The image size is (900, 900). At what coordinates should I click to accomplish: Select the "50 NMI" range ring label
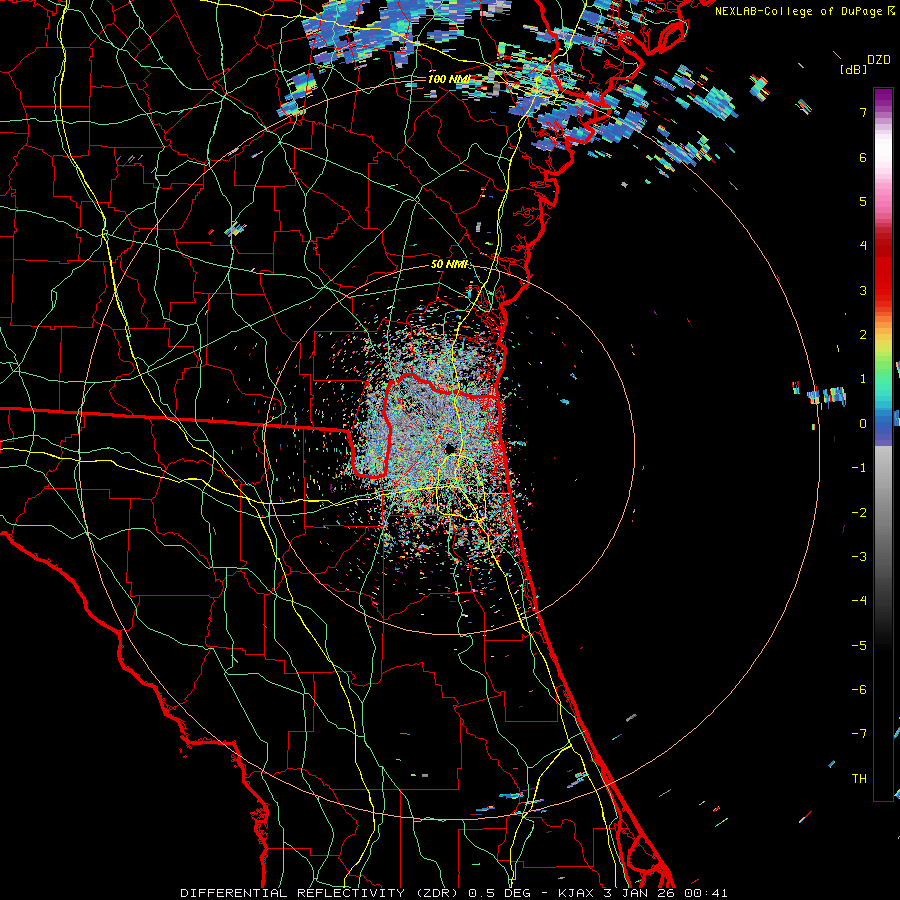click(450, 264)
